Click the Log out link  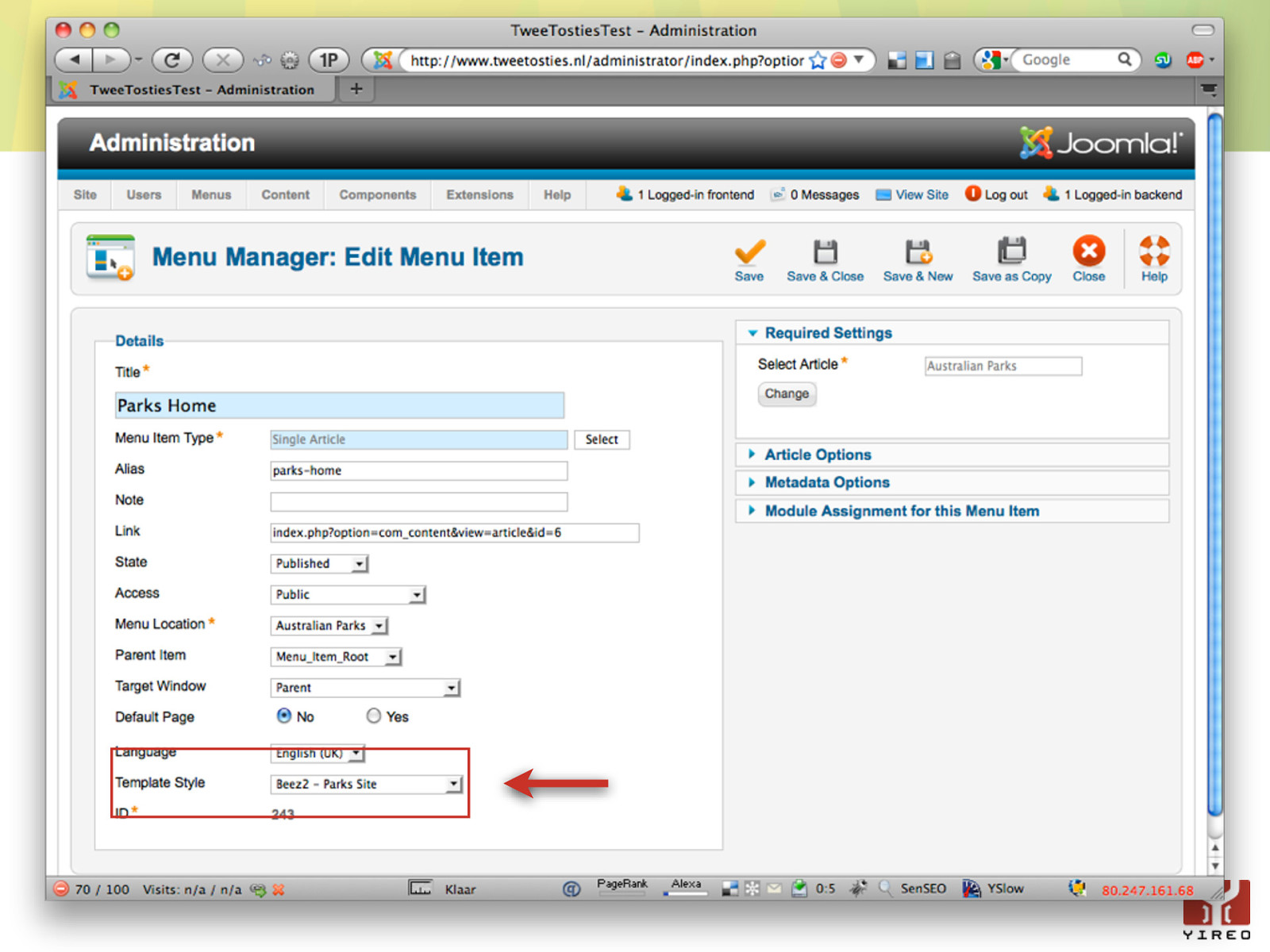click(x=996, y=194)
